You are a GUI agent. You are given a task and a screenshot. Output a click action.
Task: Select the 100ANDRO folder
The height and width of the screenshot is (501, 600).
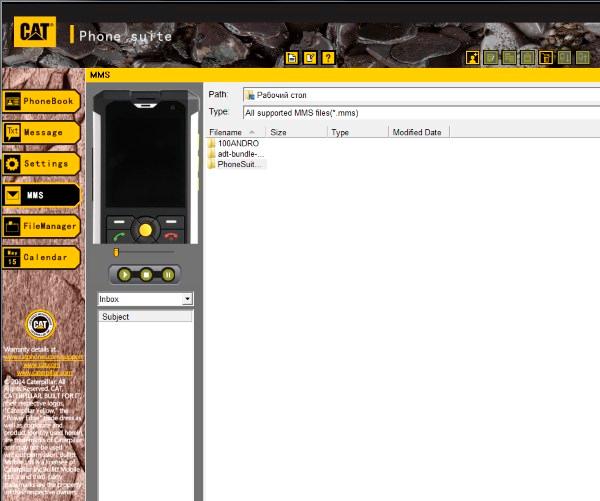[238, 143]
